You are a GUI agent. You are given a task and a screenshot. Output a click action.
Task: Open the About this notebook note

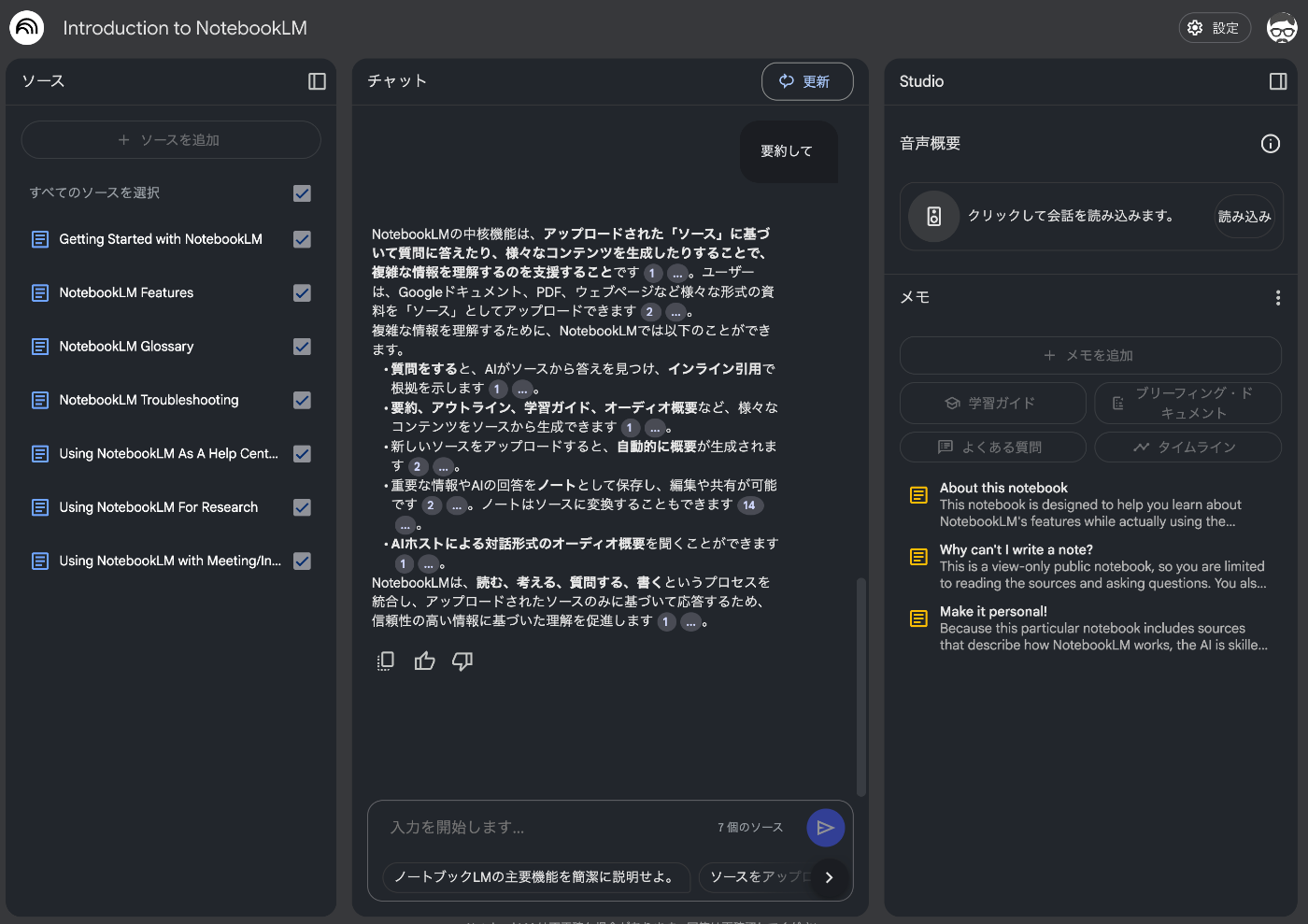pos(1089,505)
